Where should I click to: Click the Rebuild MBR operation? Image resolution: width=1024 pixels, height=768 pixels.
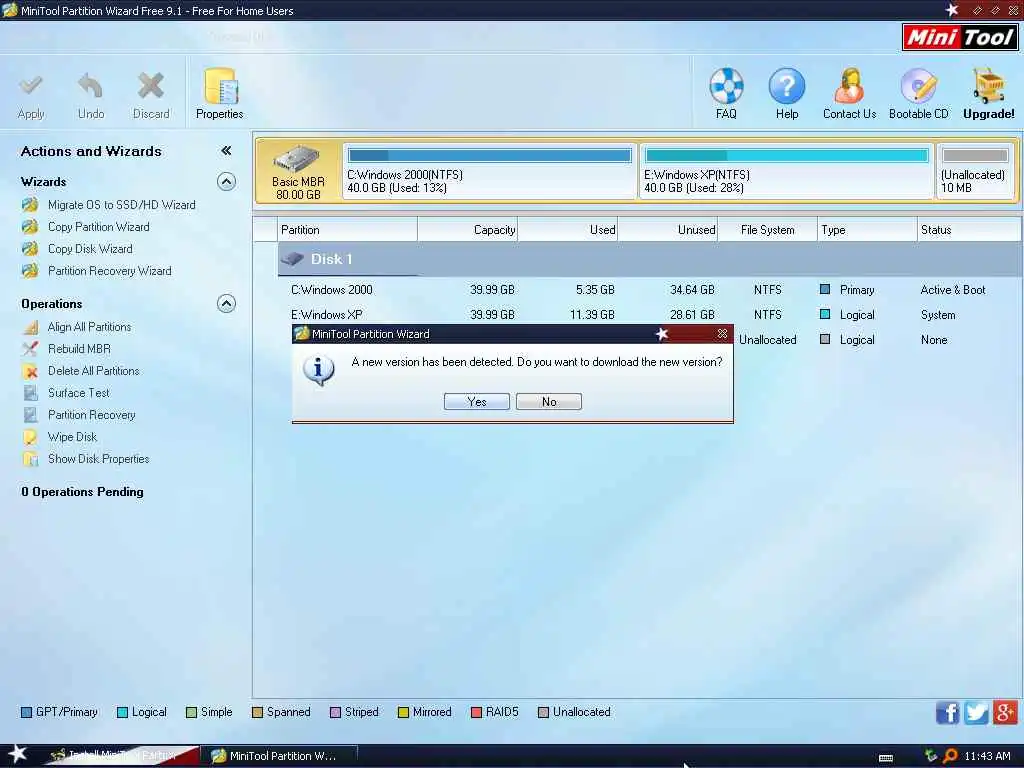pyautogui.click(x=79, y=349)
